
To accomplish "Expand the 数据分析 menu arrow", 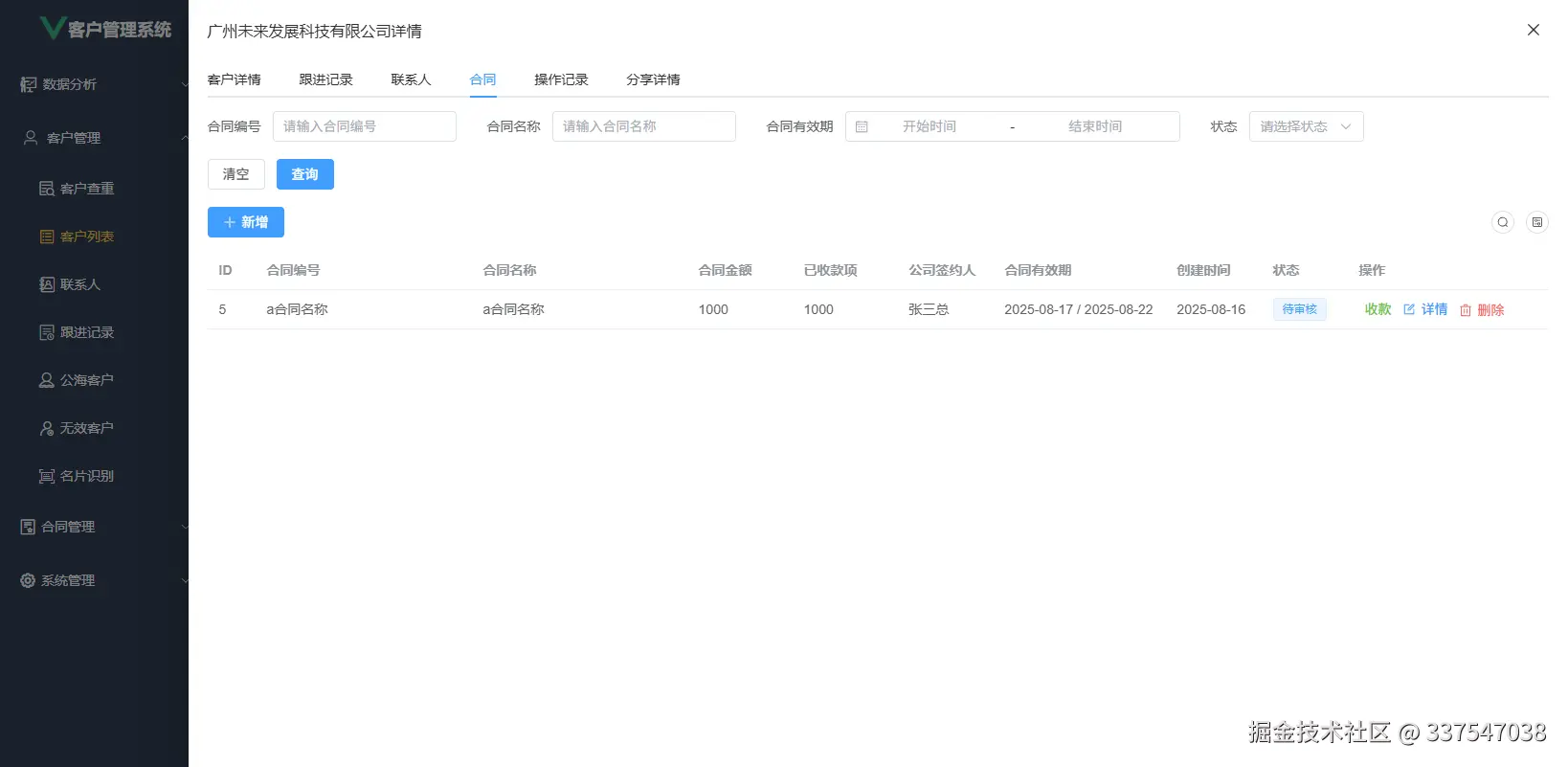I will 185,84.
